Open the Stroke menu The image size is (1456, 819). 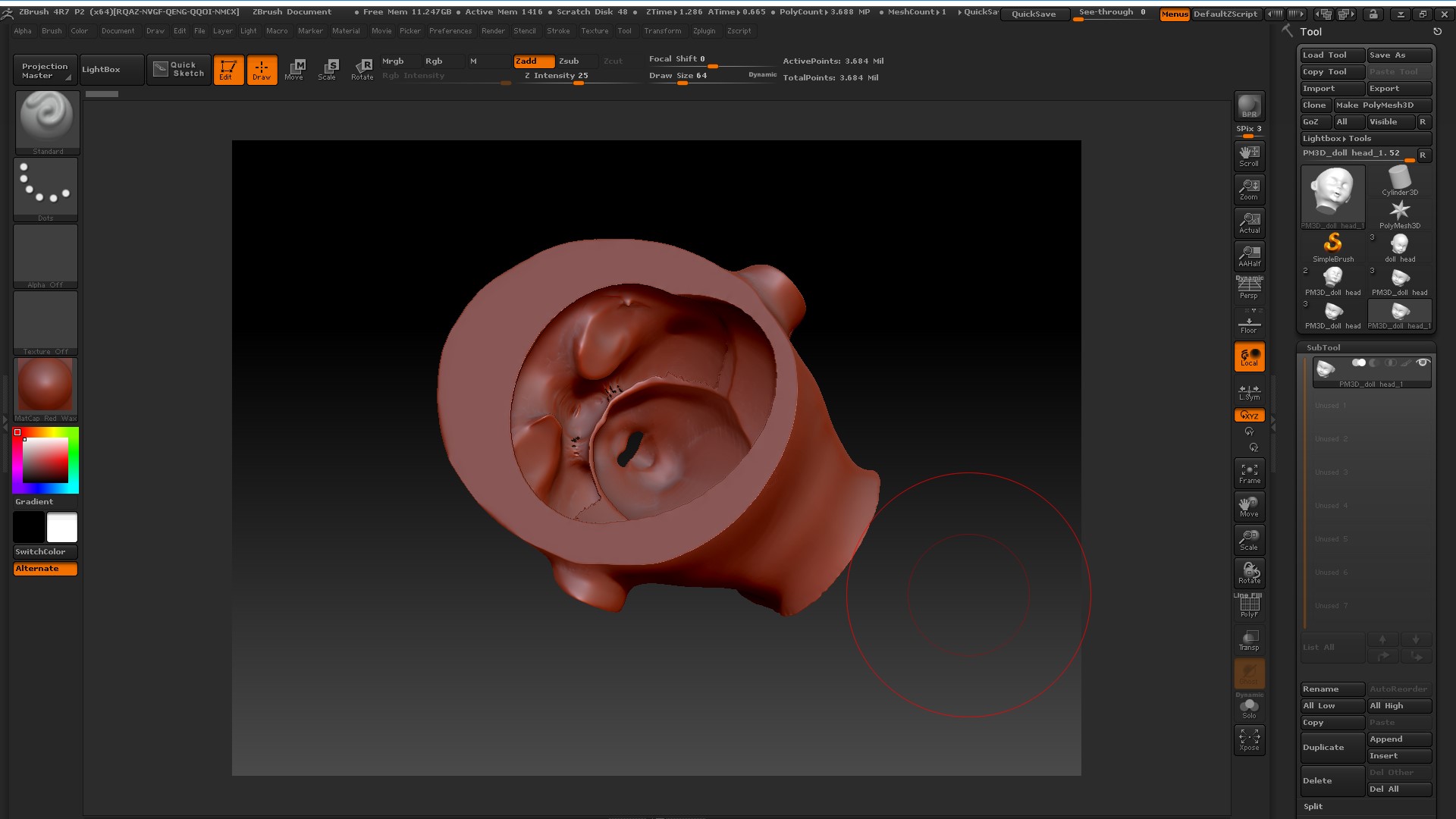tap(558, 31)
